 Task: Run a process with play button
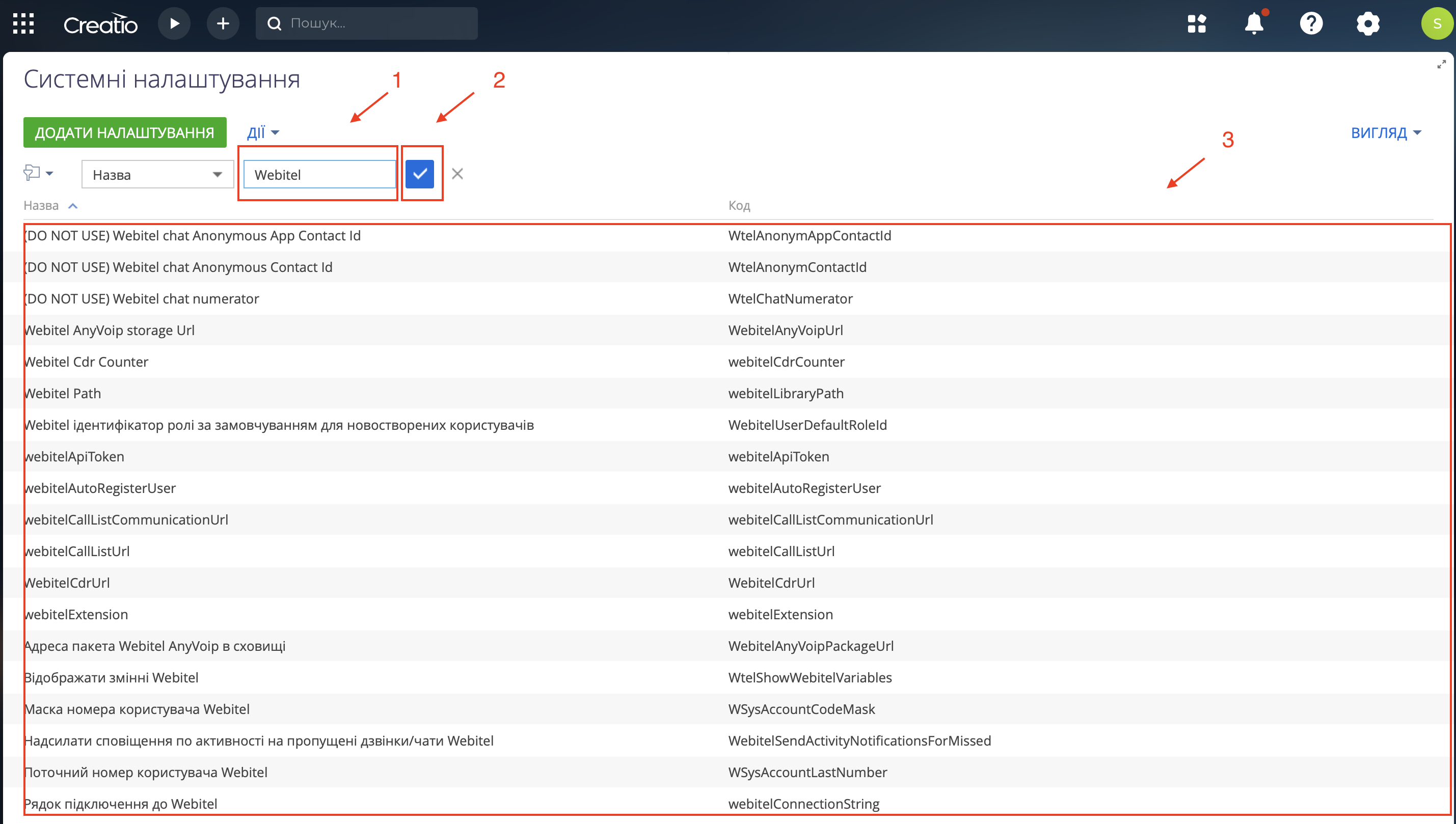tap(174, 24)
